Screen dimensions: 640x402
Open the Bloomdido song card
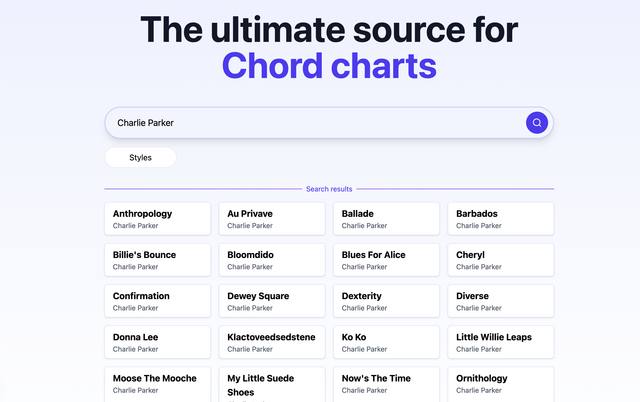pyautogui.click(x=272, y=260)
